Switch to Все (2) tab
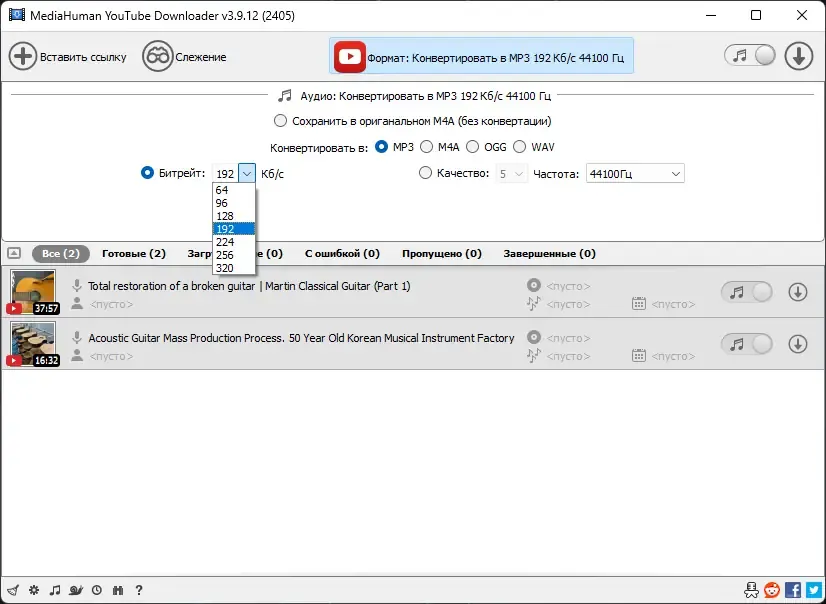 click(x=61, y=254)
